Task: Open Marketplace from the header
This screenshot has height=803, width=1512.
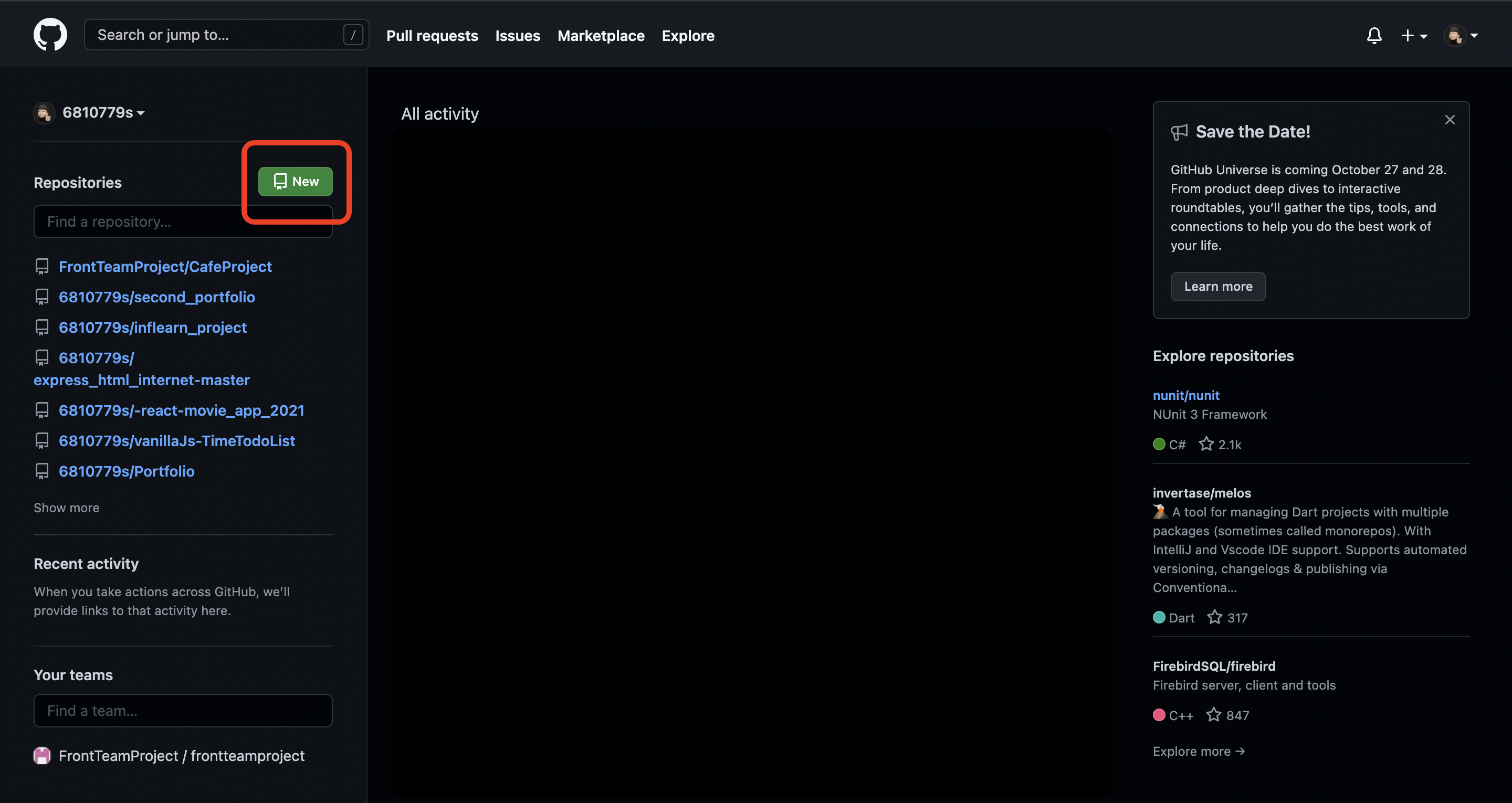Action: pos(601,36)
